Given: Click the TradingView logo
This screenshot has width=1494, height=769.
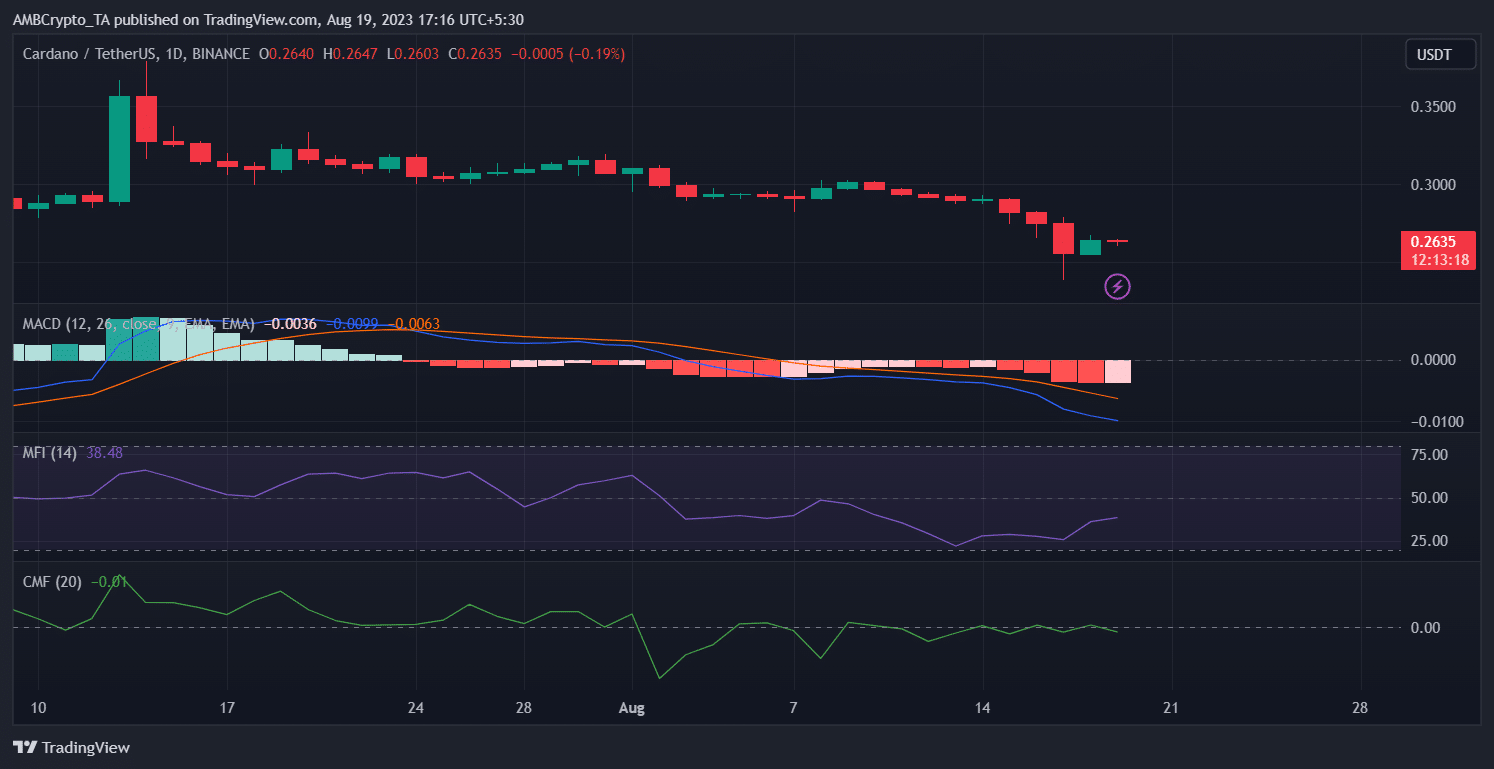Looking at the screenshot, I should click(x=71, y=747).
